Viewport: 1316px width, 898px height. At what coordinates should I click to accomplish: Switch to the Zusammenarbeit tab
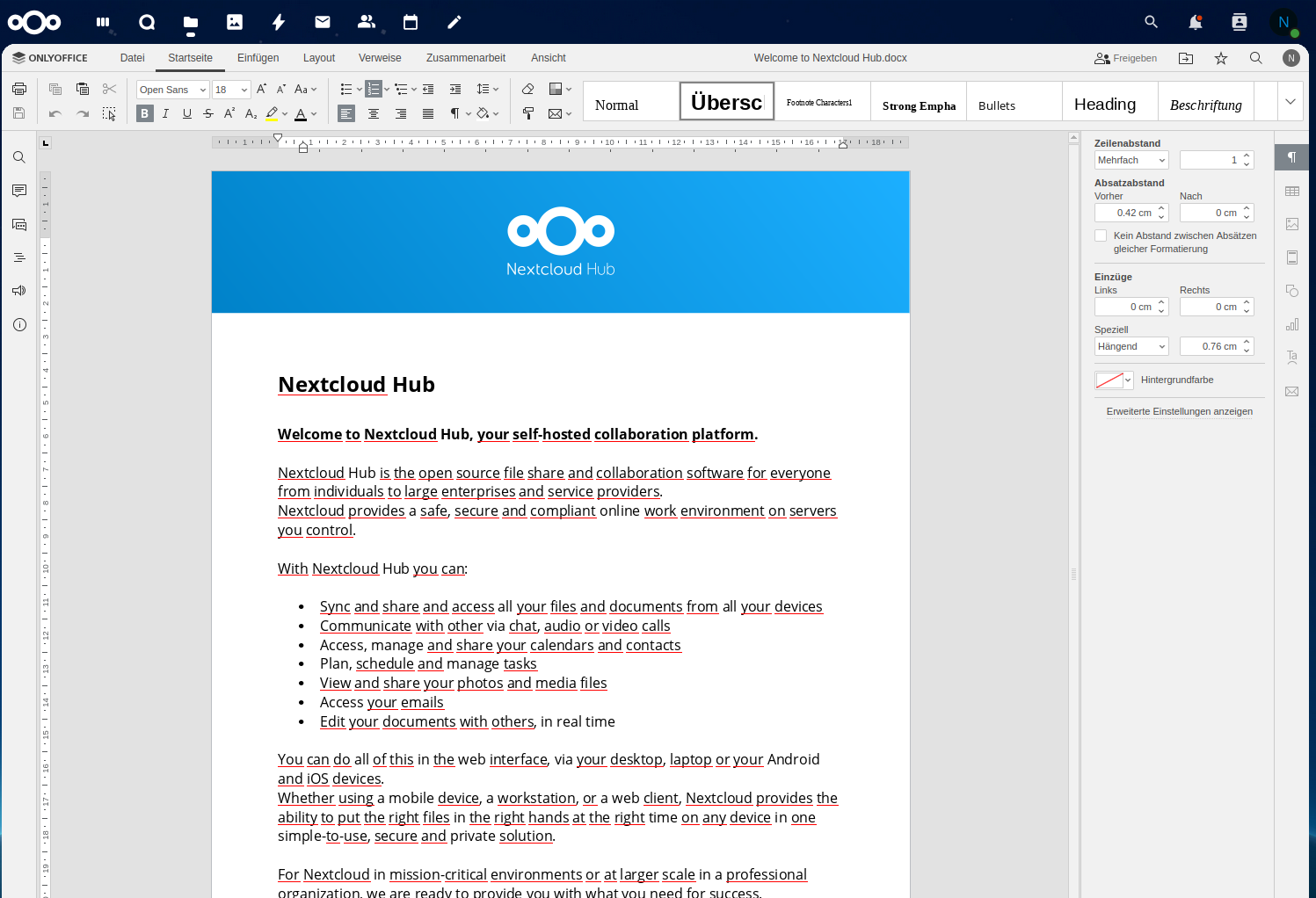(x=466, y=58)
